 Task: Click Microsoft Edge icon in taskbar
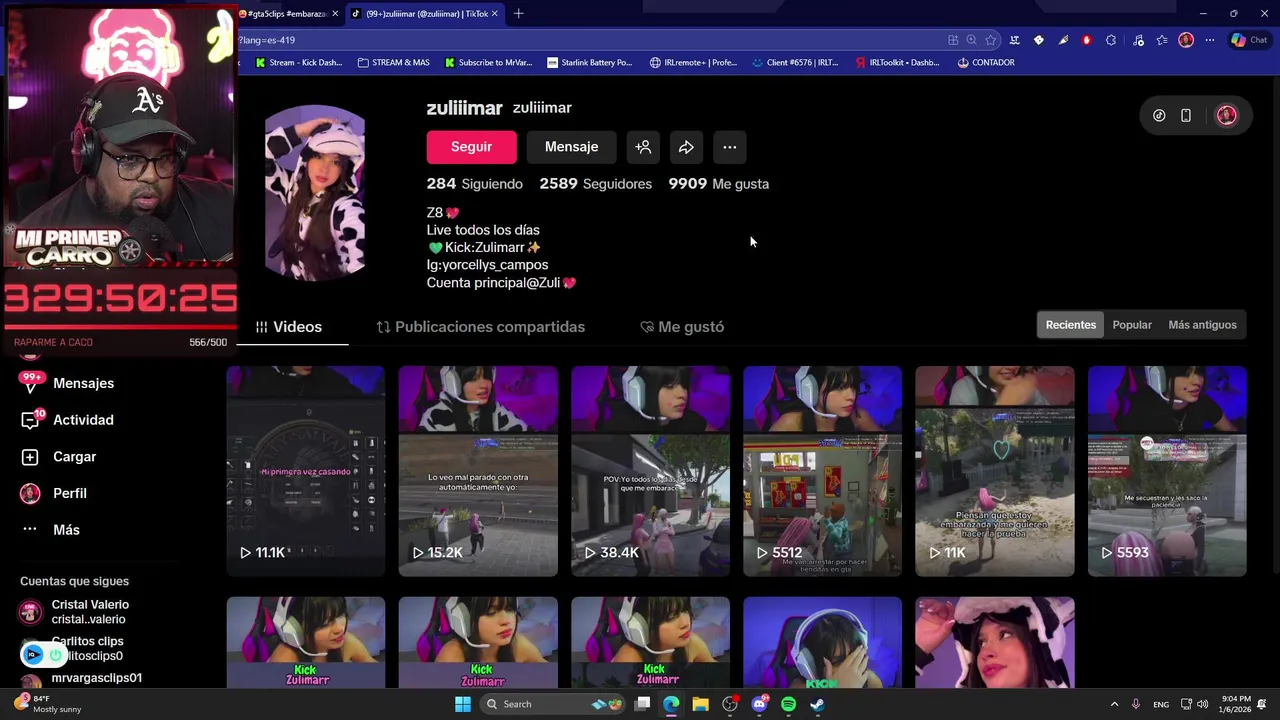(x=671, y=704)
